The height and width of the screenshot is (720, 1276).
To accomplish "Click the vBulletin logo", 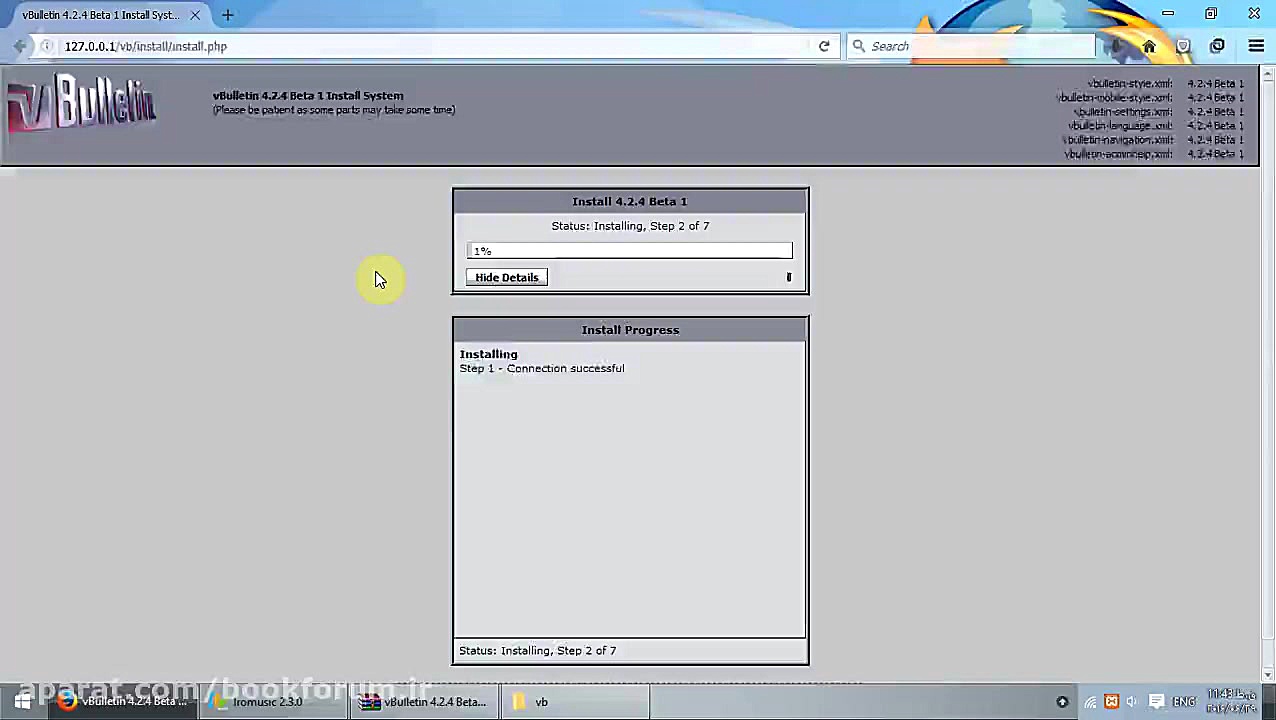I will pyautogui.click(x=81, y=104).
